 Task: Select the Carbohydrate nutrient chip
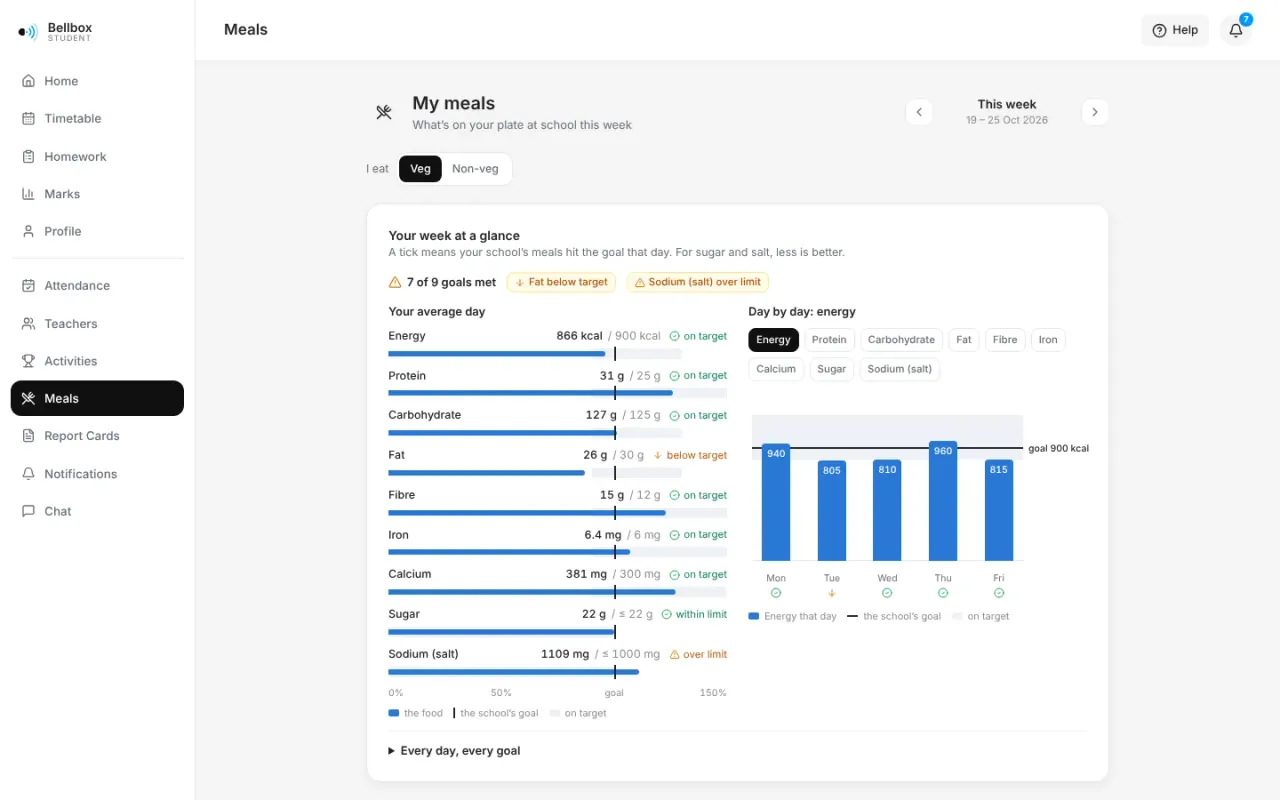click(x=901, y=340)
